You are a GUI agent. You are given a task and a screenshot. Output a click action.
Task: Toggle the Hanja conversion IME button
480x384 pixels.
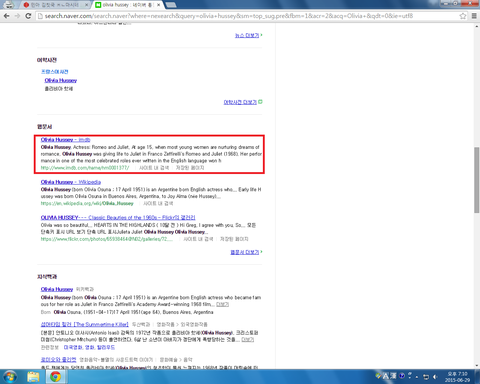pyautogui.click(x=393, y=376)
